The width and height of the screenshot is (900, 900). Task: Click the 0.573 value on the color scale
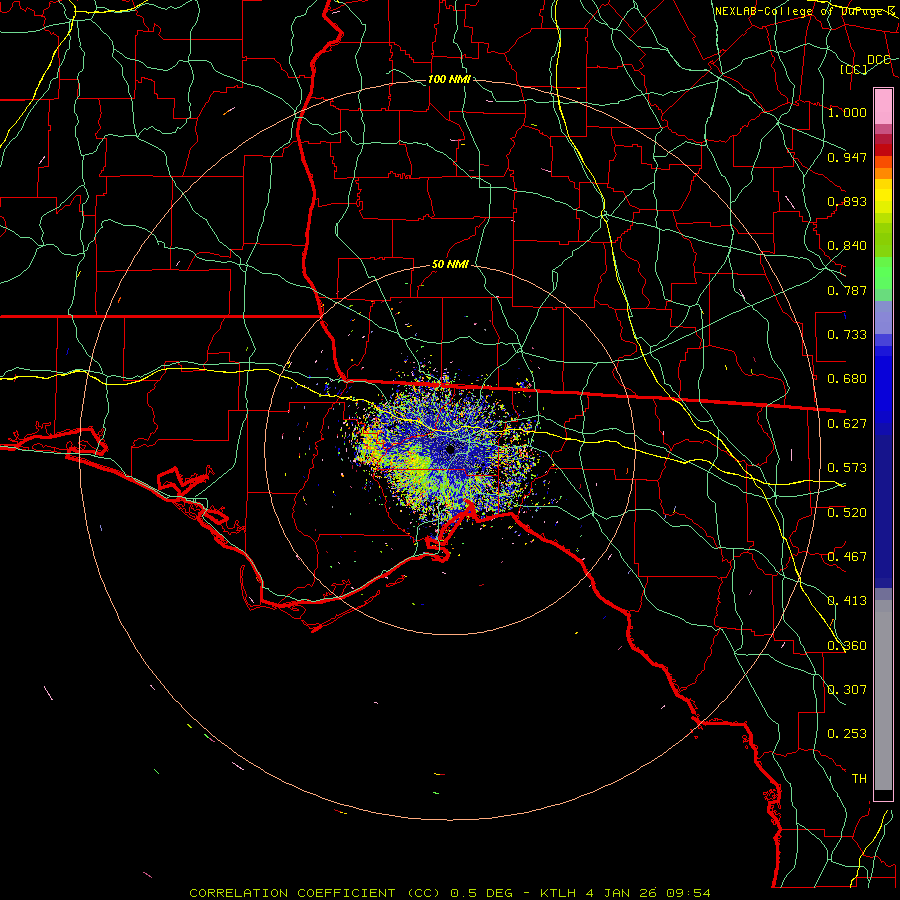(847, 468)
